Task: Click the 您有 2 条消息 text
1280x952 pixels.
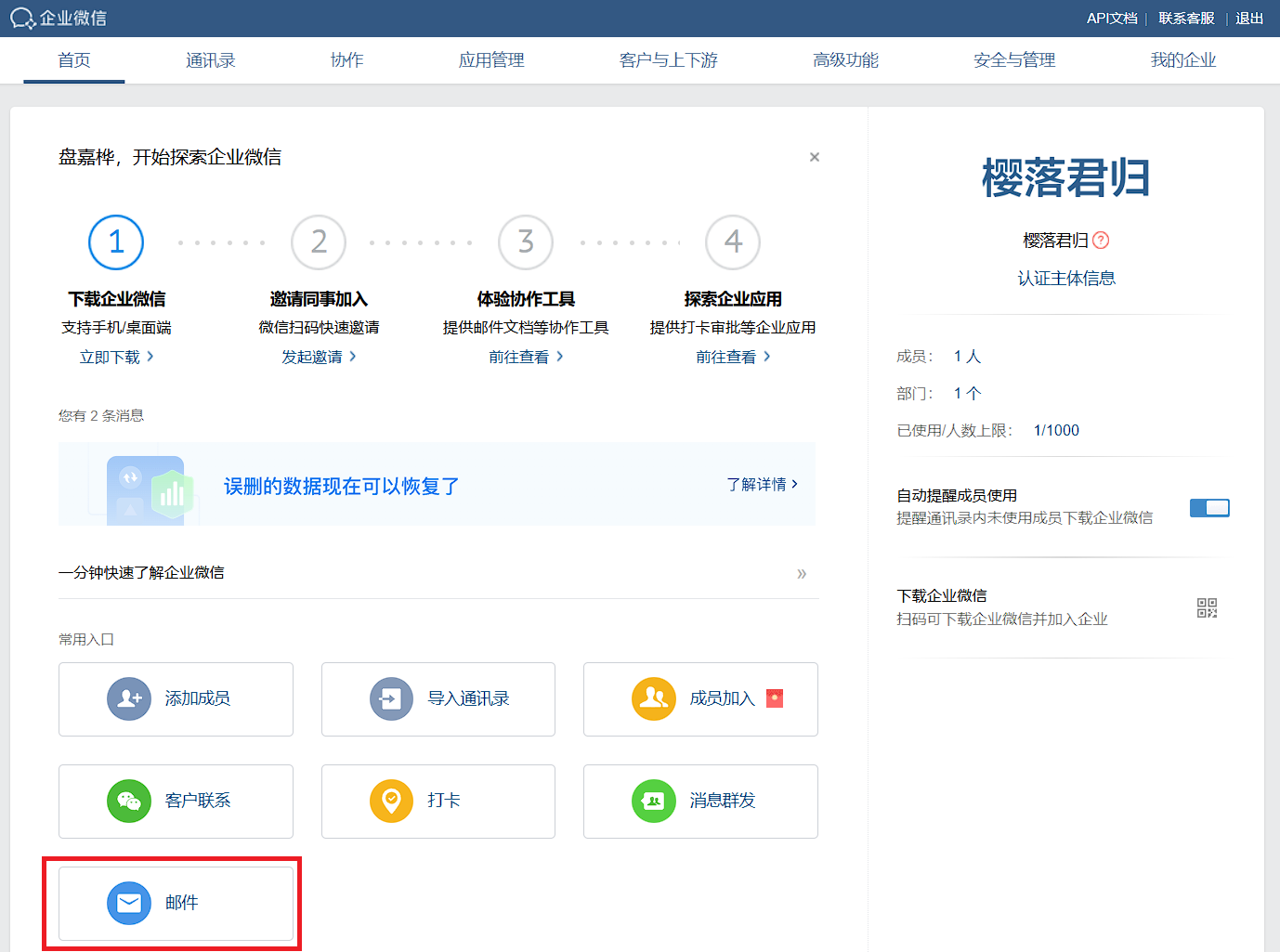Action: click(101, 416)
